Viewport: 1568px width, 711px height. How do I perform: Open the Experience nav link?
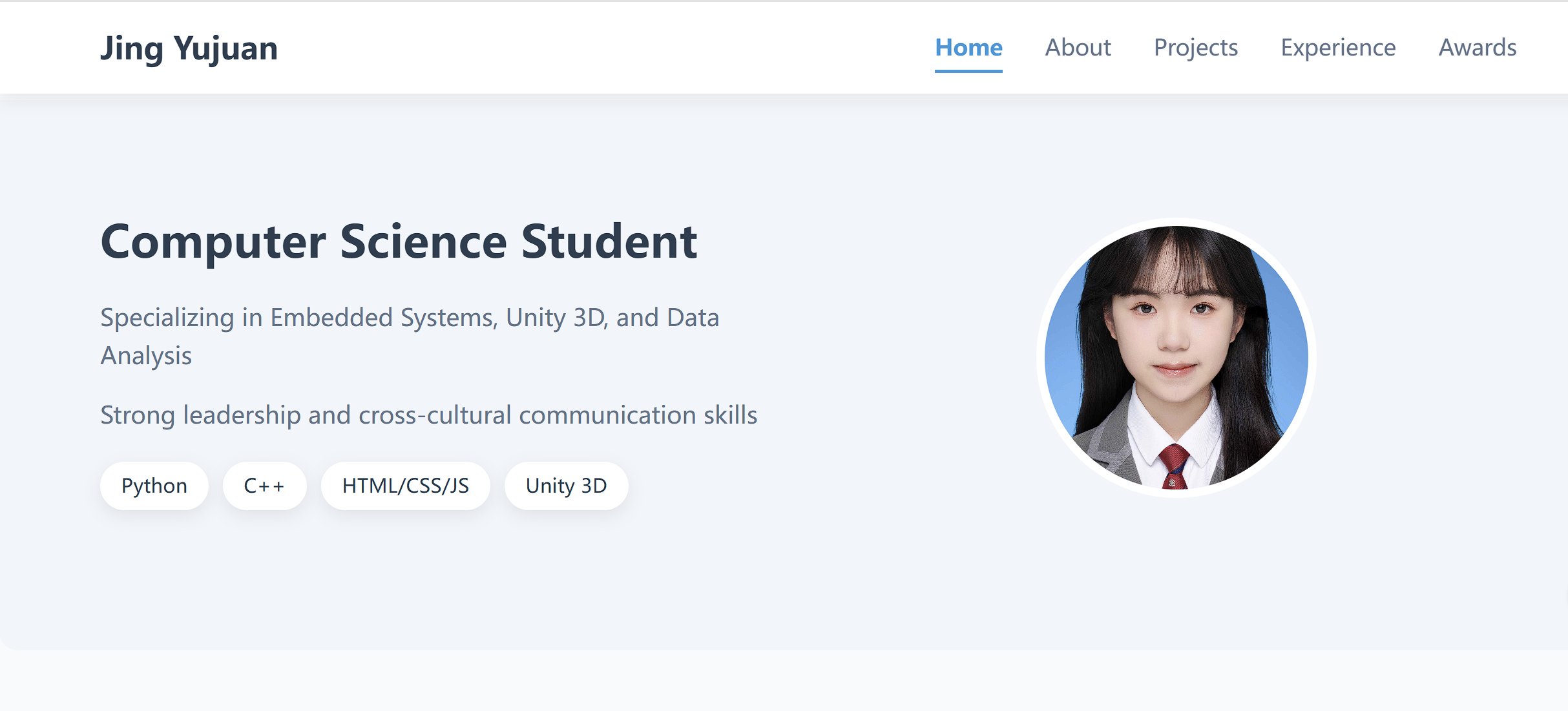pos(1337,47)
